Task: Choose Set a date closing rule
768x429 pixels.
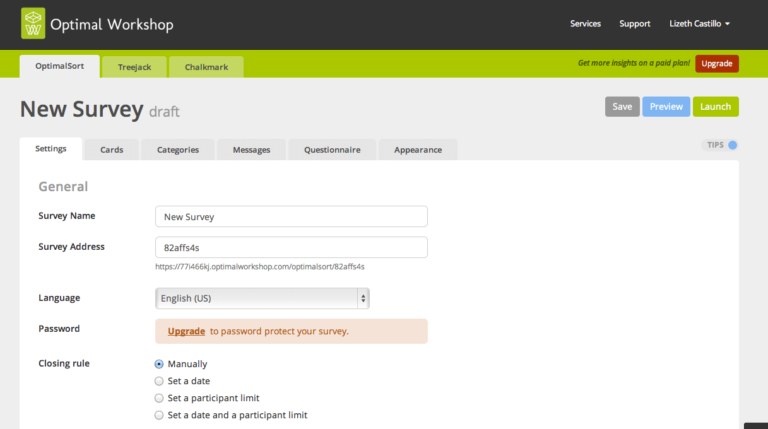Action: 159,381
